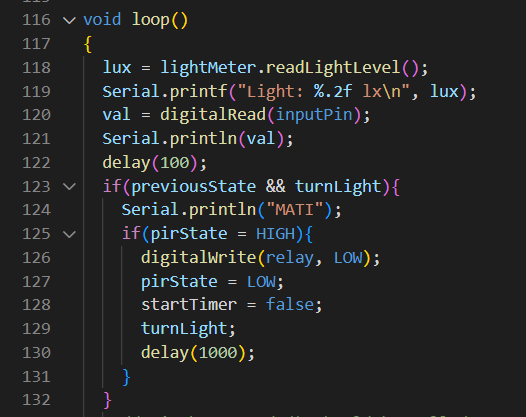
Task: Click line number 131 in gutter
Action: (x=36, y=376)
